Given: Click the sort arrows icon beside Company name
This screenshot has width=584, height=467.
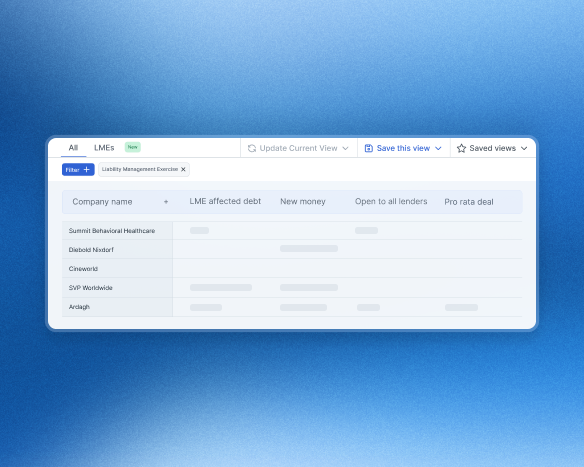Looking at the screenshot, I should click(x=166, y=202).
